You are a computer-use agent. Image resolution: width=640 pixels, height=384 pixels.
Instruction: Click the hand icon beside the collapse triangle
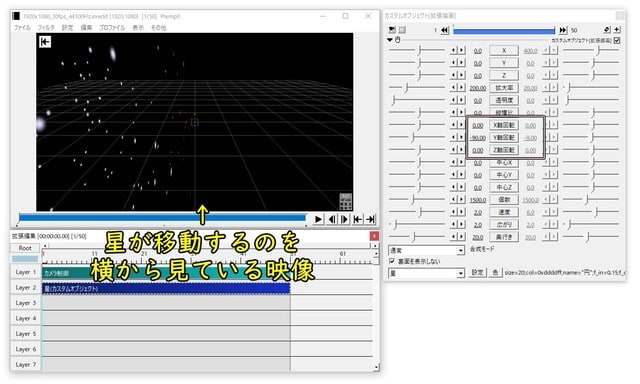[398, 40]
